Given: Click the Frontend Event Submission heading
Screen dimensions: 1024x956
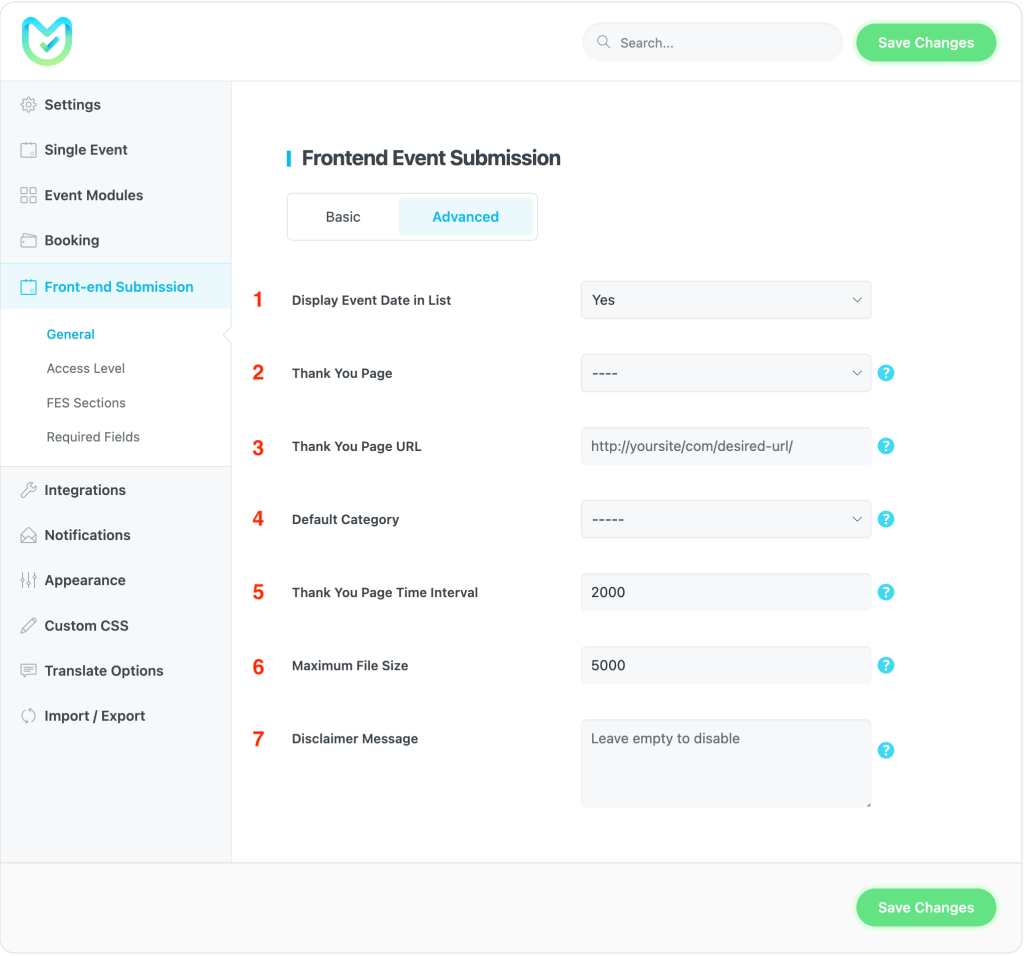Looking at the screenshot, I should point(431,158).
